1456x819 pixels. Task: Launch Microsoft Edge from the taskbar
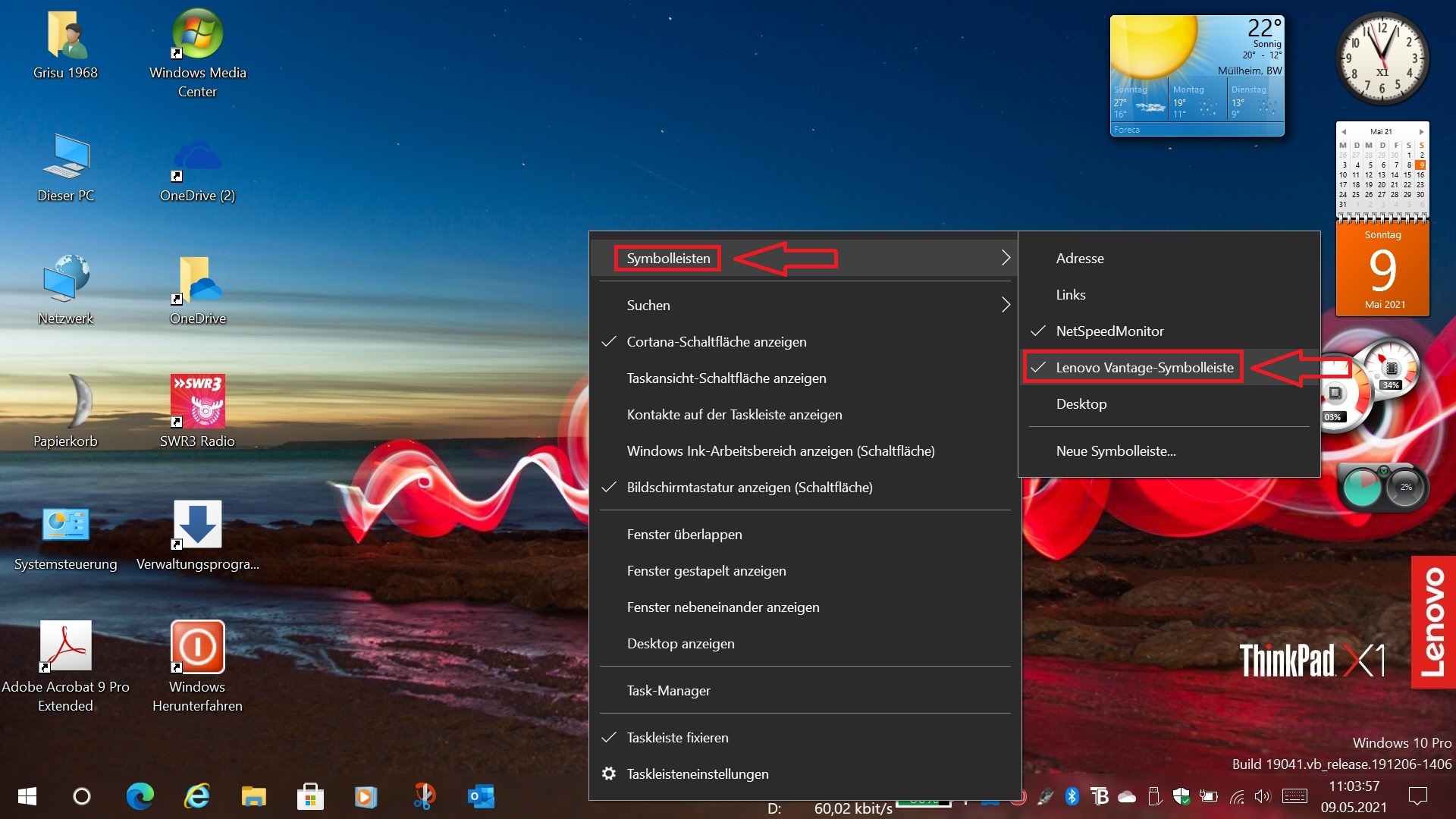click(140, 796)
